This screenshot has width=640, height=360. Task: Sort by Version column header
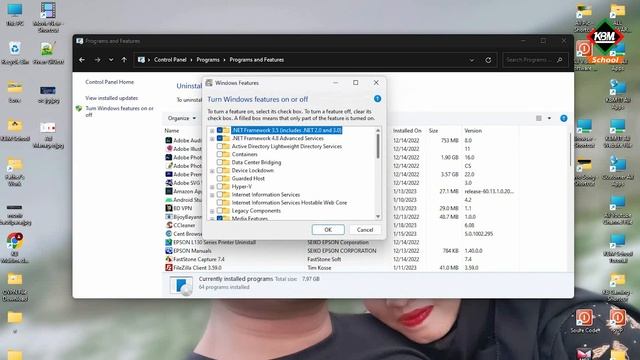coord(473,131)
